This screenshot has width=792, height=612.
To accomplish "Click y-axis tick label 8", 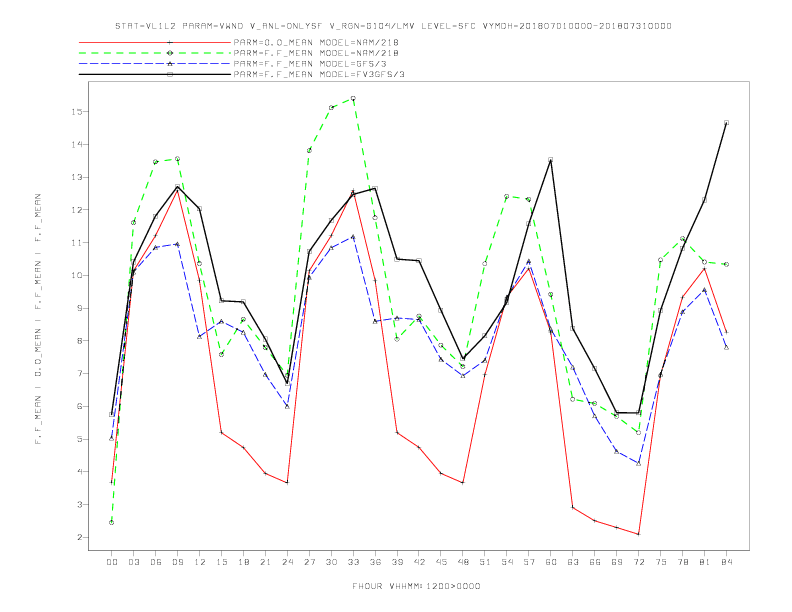I will pyautogui.click(x=80, y=341).
